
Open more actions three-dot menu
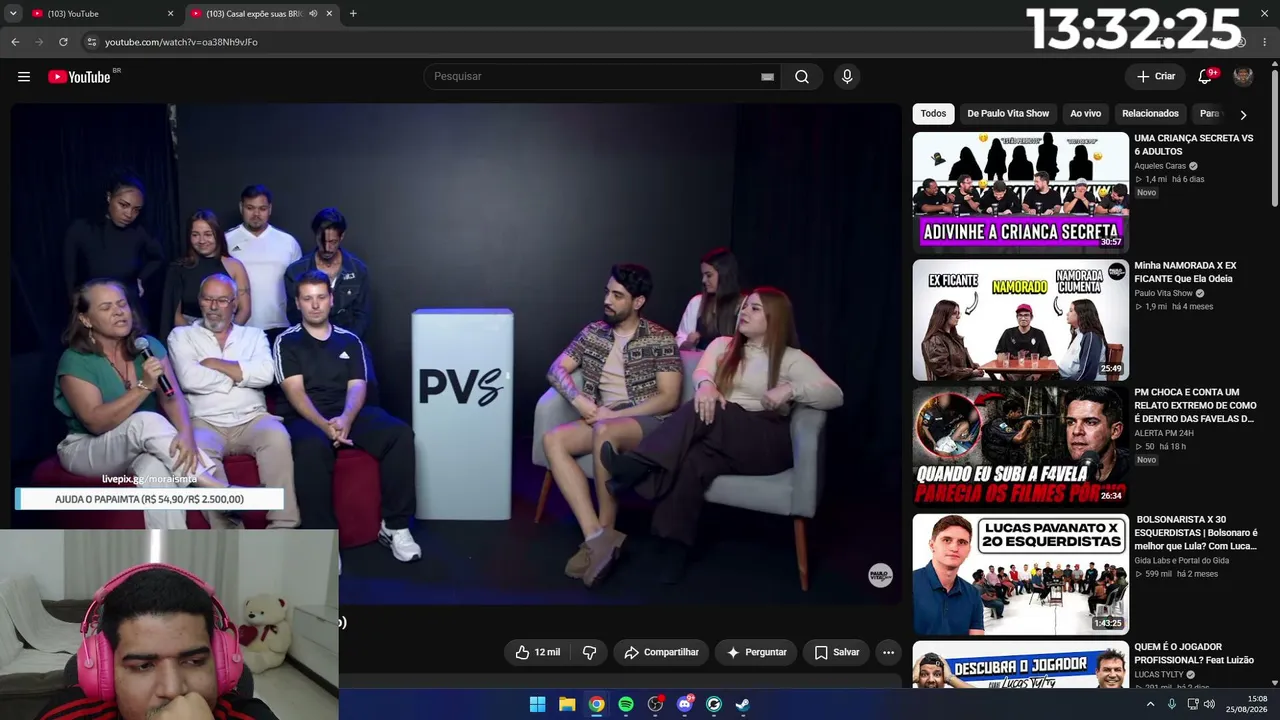(888, 652)
